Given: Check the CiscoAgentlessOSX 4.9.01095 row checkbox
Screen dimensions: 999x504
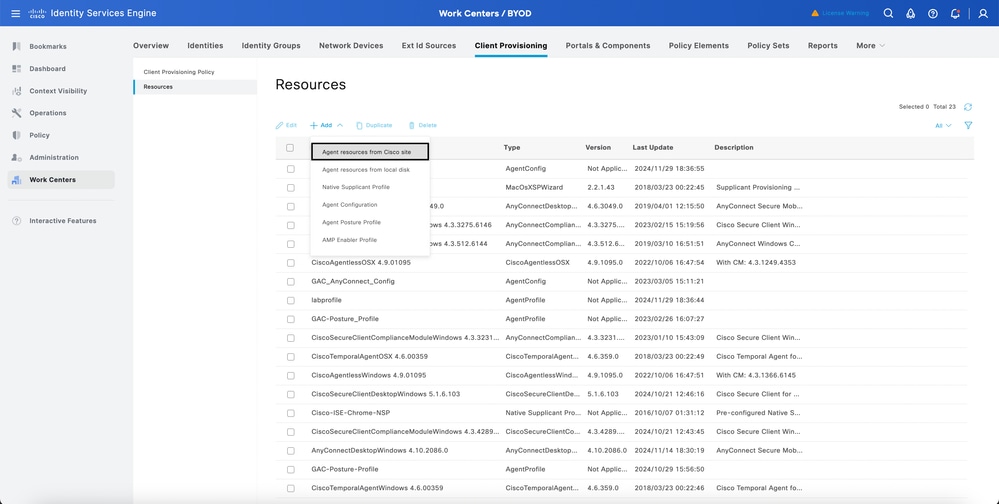Looking at the screenshot, I should (x=291, y=263).
